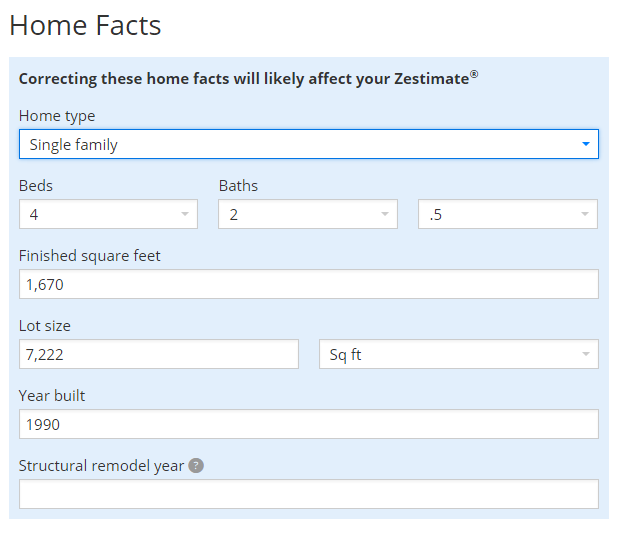Click the arrow icon in full Baths dropdown
The width and height of the screenshot is (620, 535).
pyautogui.click(x=385, y=214)
